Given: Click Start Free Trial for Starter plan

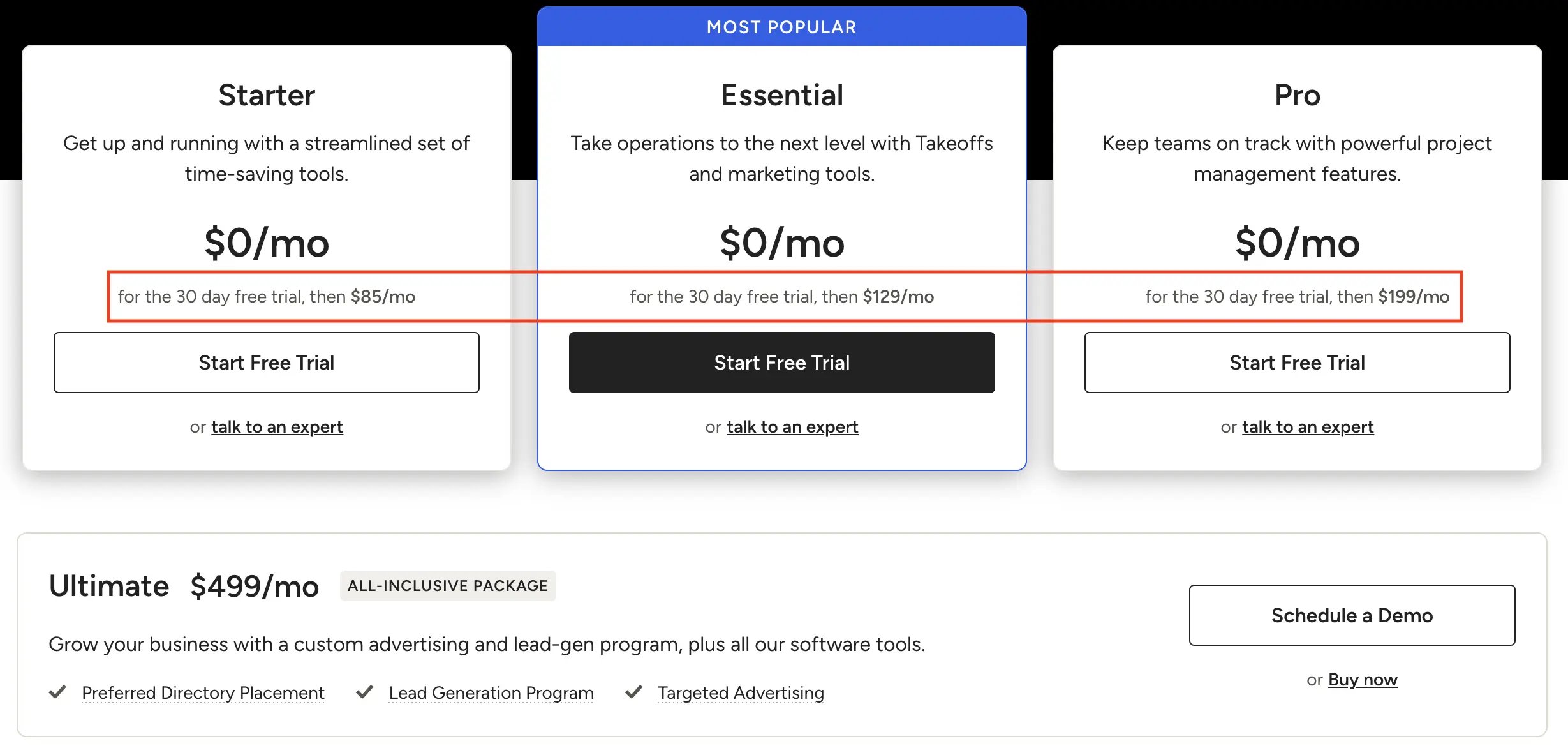Looking at the screenshot, I should (267, 362).
